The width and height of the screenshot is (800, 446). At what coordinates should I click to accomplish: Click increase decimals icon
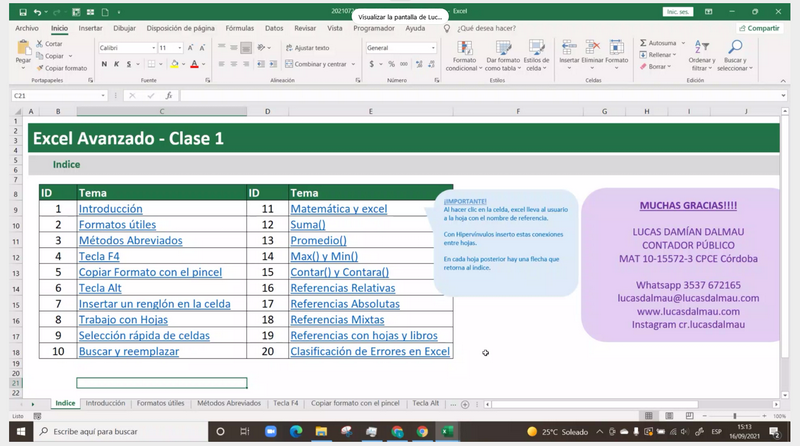click(x=419, y=64)
